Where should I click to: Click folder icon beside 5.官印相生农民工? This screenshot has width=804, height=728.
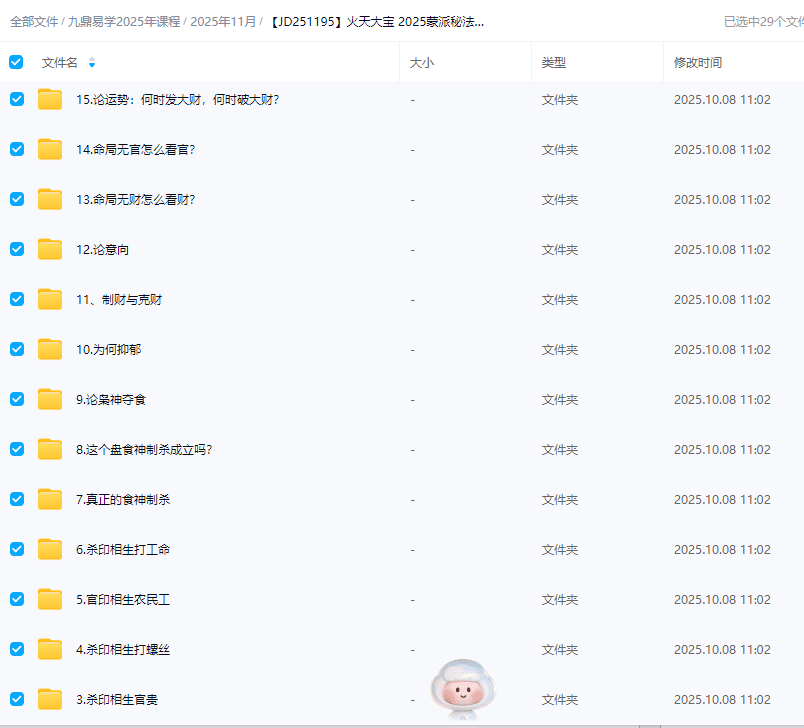click(50, 599)
